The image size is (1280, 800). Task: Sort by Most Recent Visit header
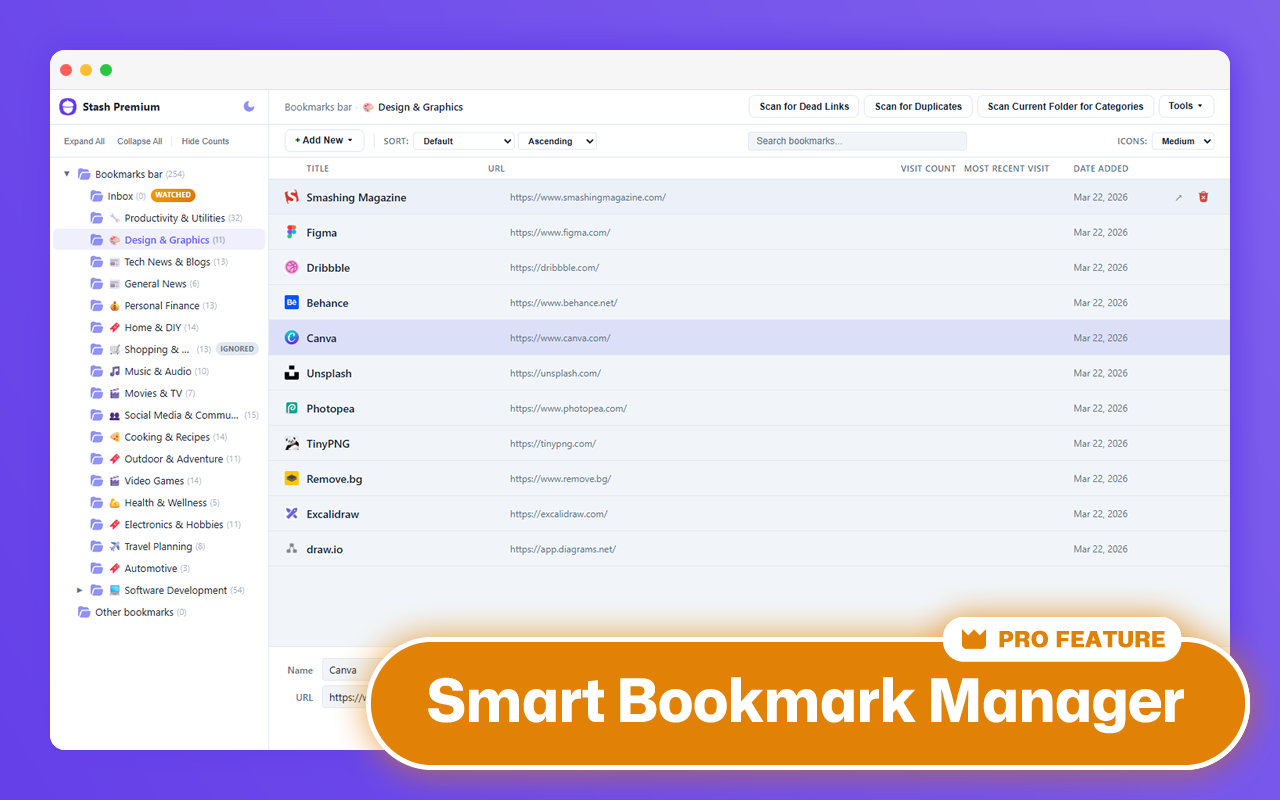(x=1007, y=168)
